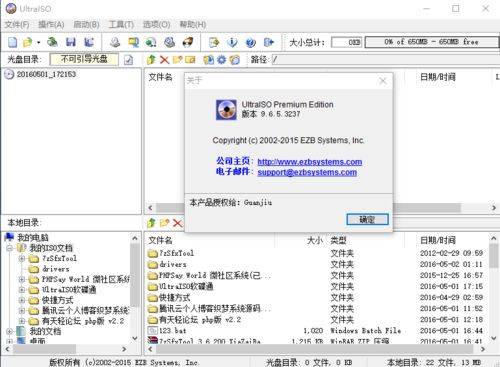The height and width of the screenshot is (367, 500).
Task: Click the green disc Open CD/DVD icon
Action: [52, 42]
